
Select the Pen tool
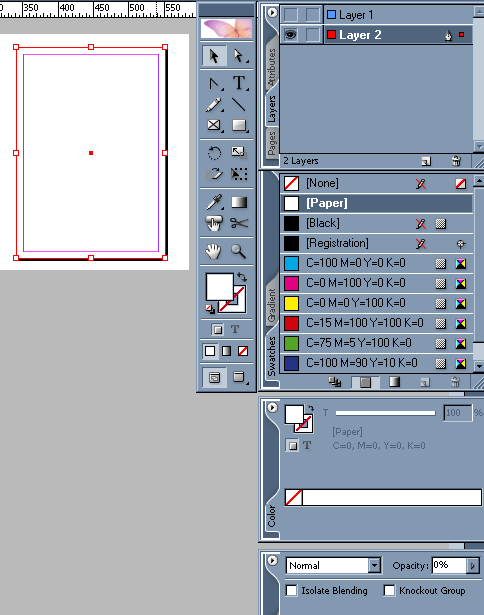tap(214, 84)
